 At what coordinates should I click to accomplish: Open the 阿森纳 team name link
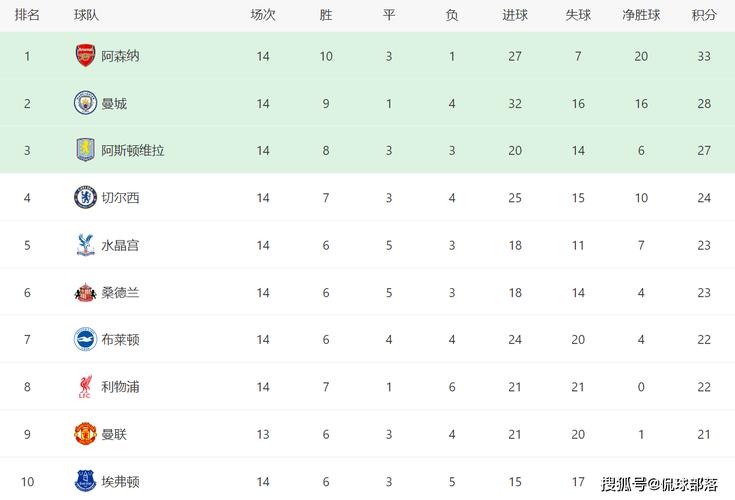[x=120, y=56]
